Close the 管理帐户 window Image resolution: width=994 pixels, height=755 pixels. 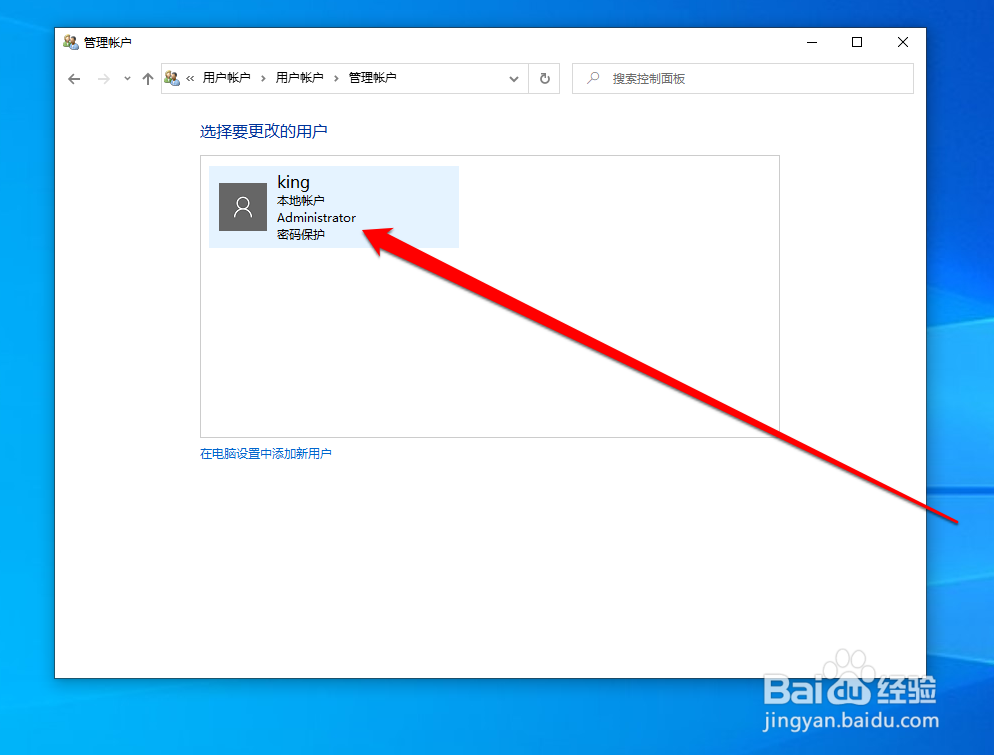[x=903, y=42]
